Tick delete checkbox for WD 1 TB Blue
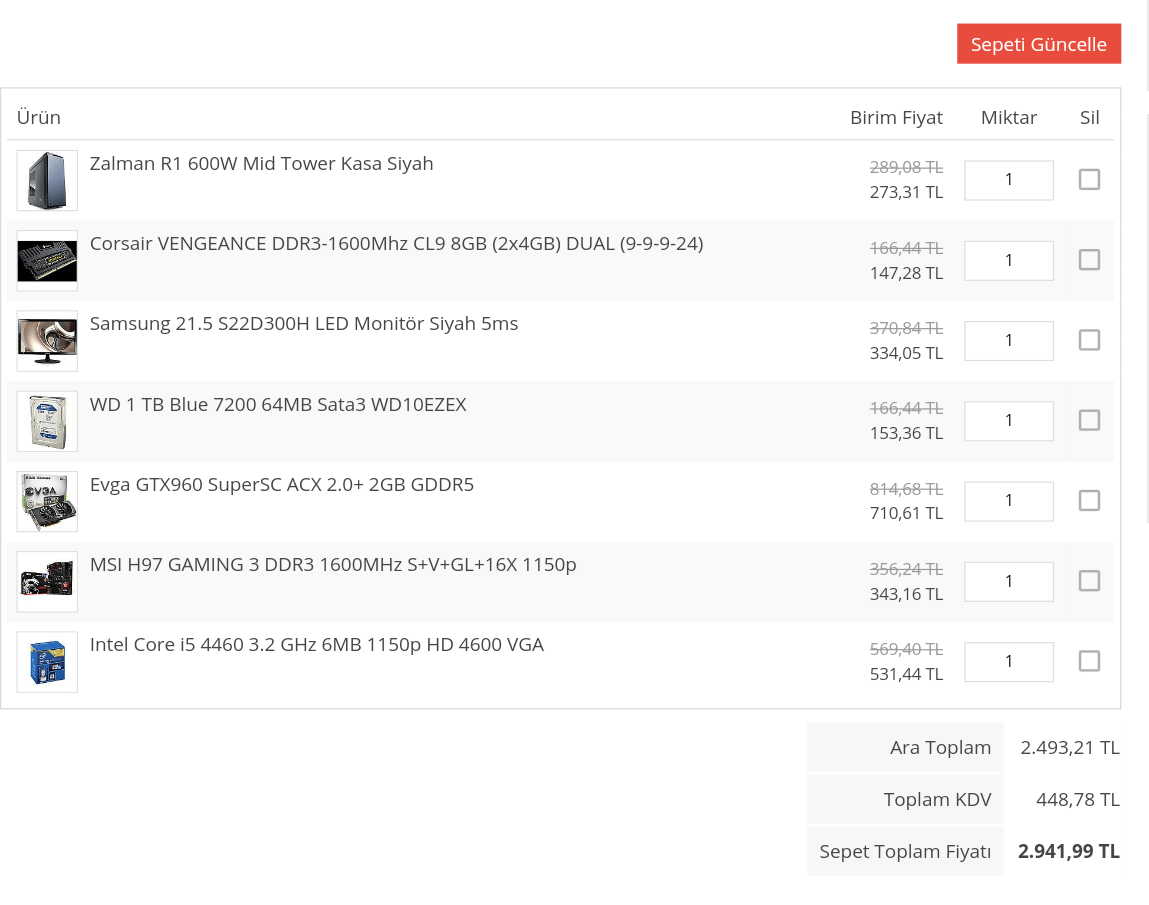The height and width of the screenshot is (905, 1149). pyautogui.click(x=1089, y=420)
